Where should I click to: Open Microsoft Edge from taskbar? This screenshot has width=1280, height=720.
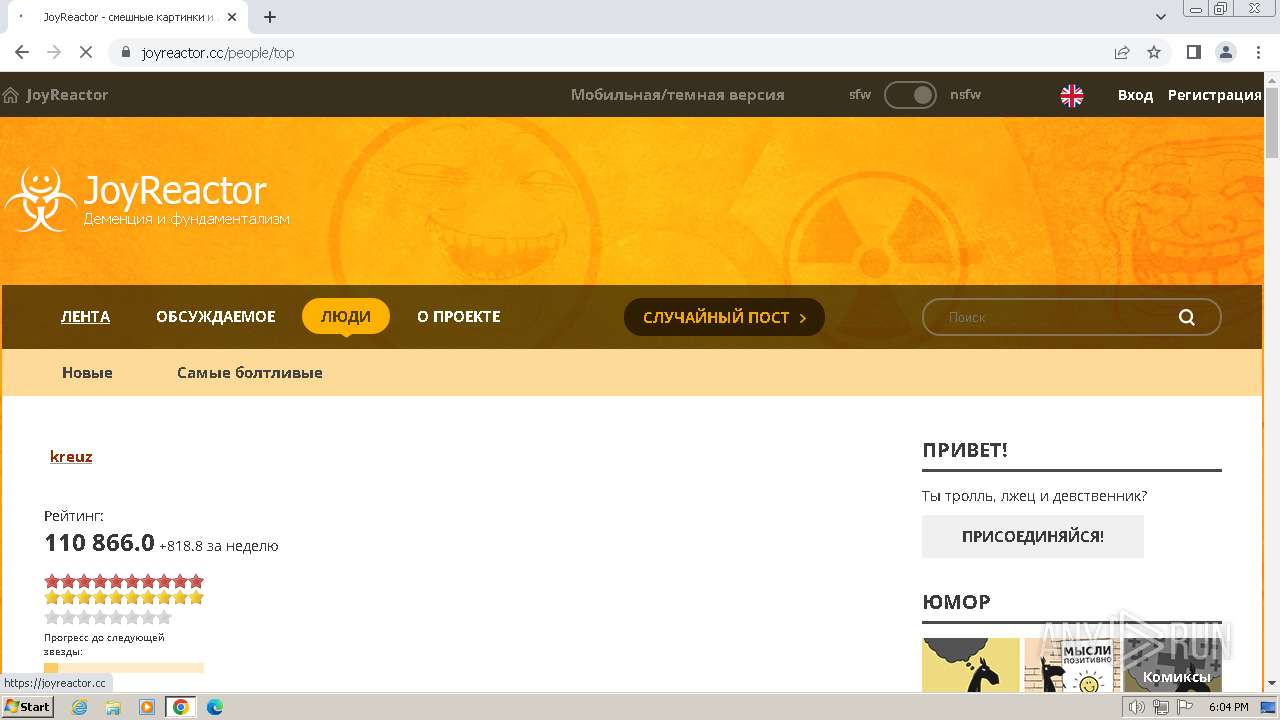click(x=215, y=707)
